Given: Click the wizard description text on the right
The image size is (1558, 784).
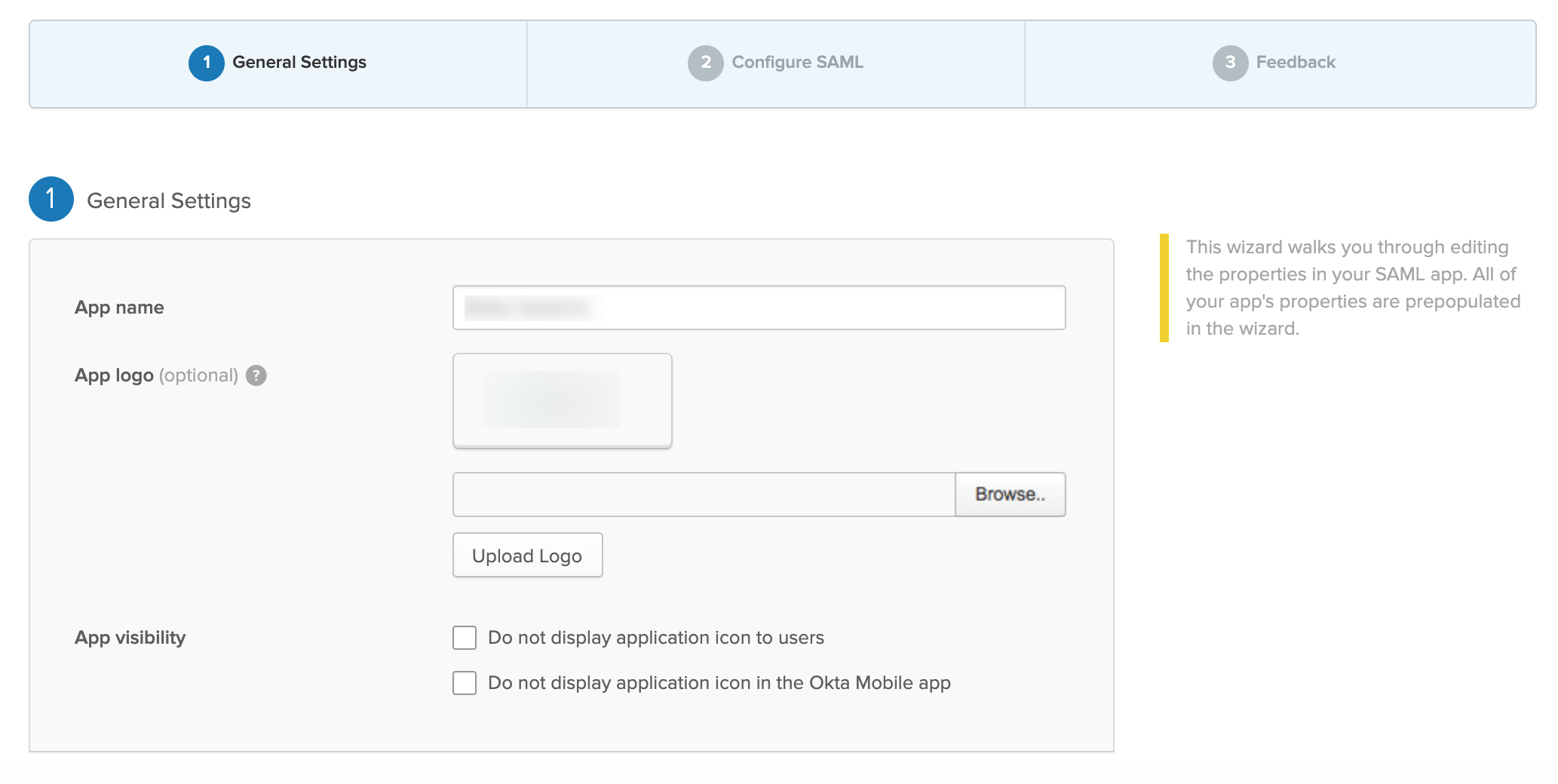Looking at the screenshot, I should pos(1353,288).
